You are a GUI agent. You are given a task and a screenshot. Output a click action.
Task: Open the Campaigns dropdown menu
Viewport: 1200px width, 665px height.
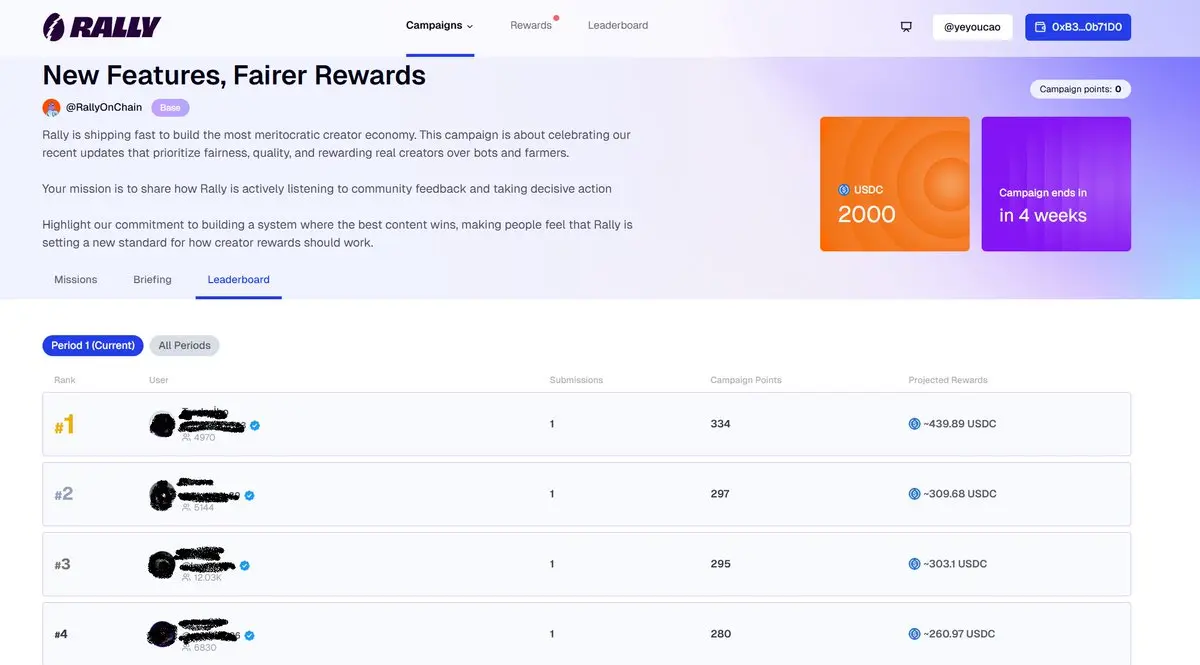click(x=440, y=25)
